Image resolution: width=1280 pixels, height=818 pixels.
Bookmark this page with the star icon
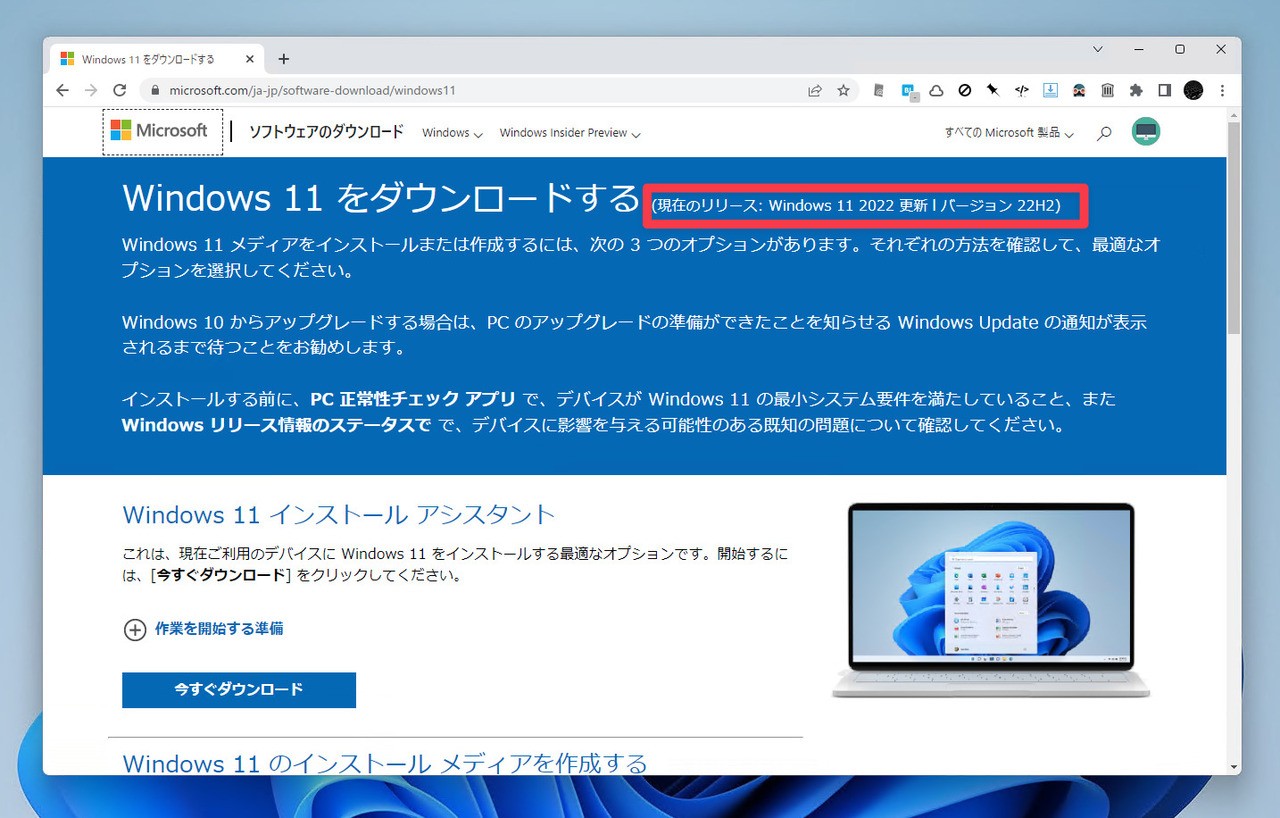click(843, 90)
